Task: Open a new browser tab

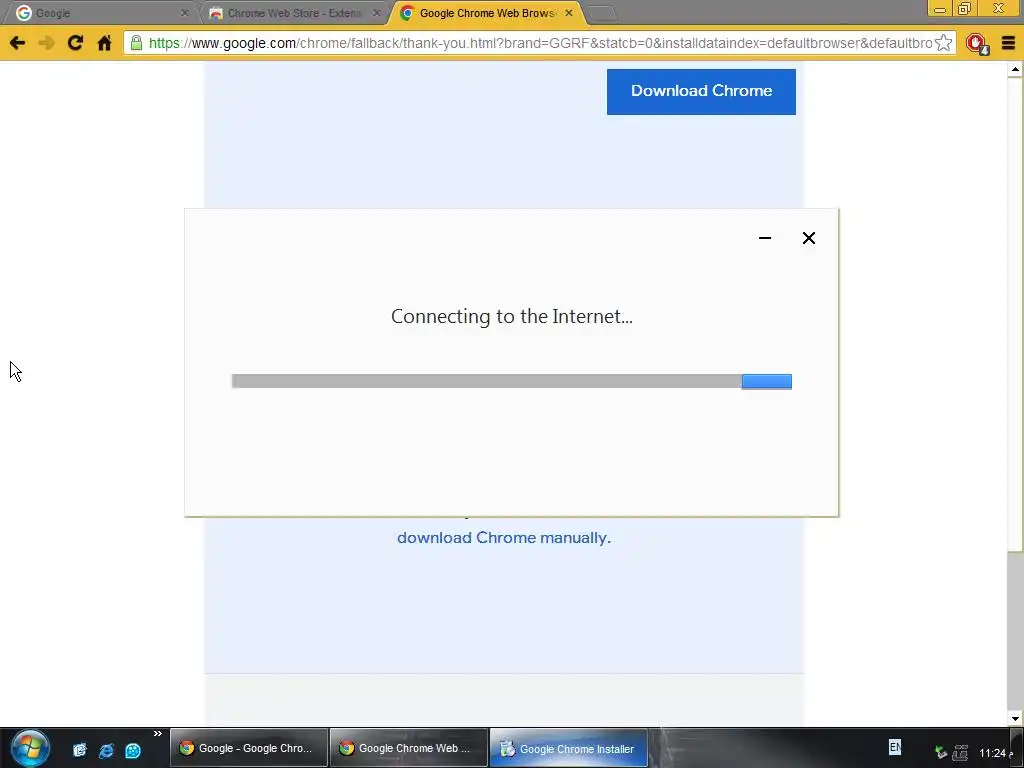Action: [x=601, y=13]
